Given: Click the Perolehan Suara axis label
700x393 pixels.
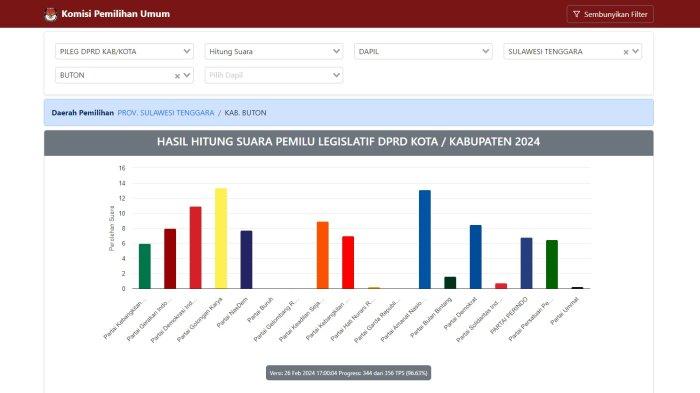Looking at the screenshot, I should click(112, 228).
